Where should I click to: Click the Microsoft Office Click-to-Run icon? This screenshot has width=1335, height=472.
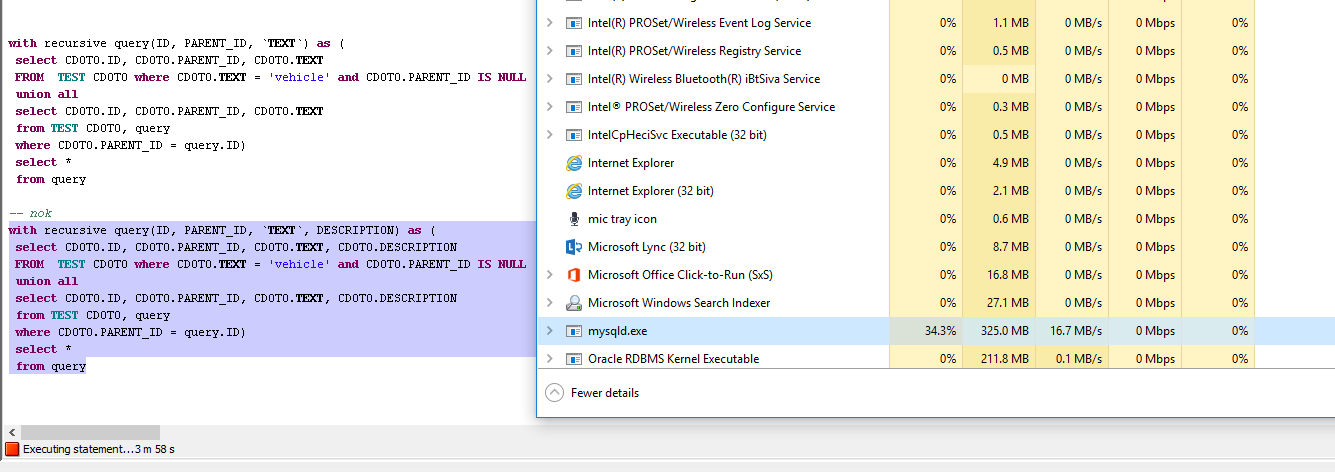pyautogui.click(x=574, y=275)
